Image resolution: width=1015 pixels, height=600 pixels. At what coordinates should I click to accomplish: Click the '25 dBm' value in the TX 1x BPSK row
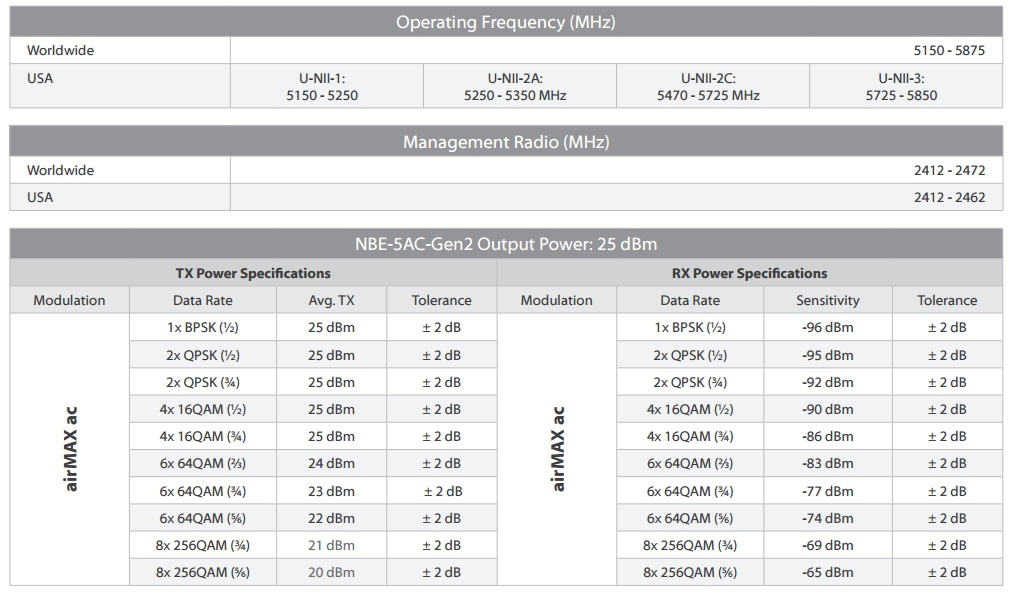tap(331, 328)
